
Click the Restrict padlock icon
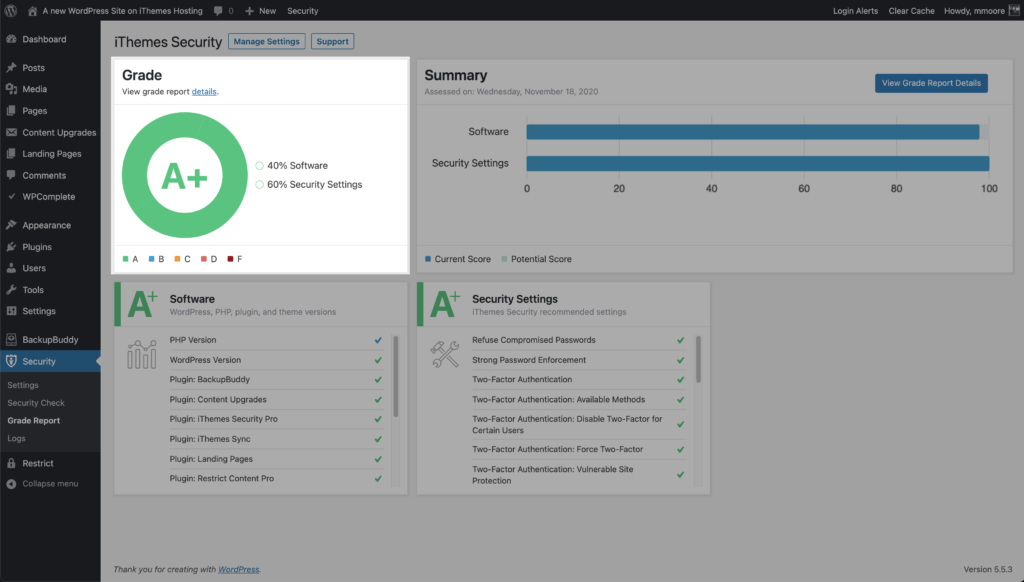(11, 463)
